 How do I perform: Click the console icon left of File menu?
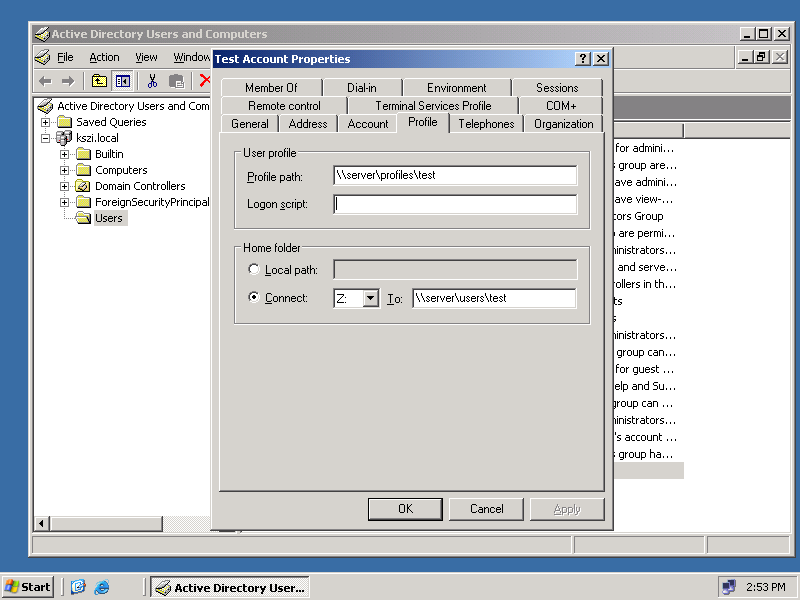(43, 57)
